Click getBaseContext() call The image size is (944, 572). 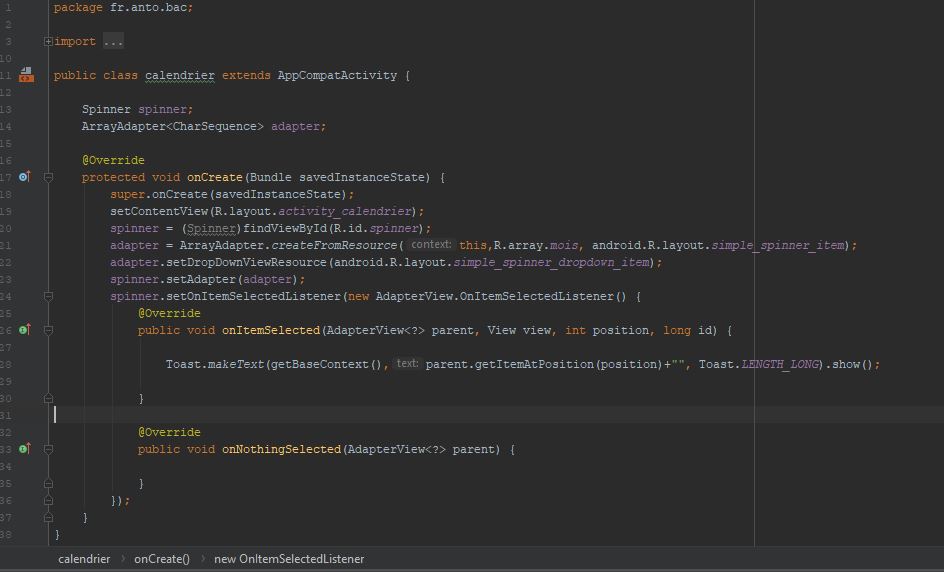pos(327,364)
